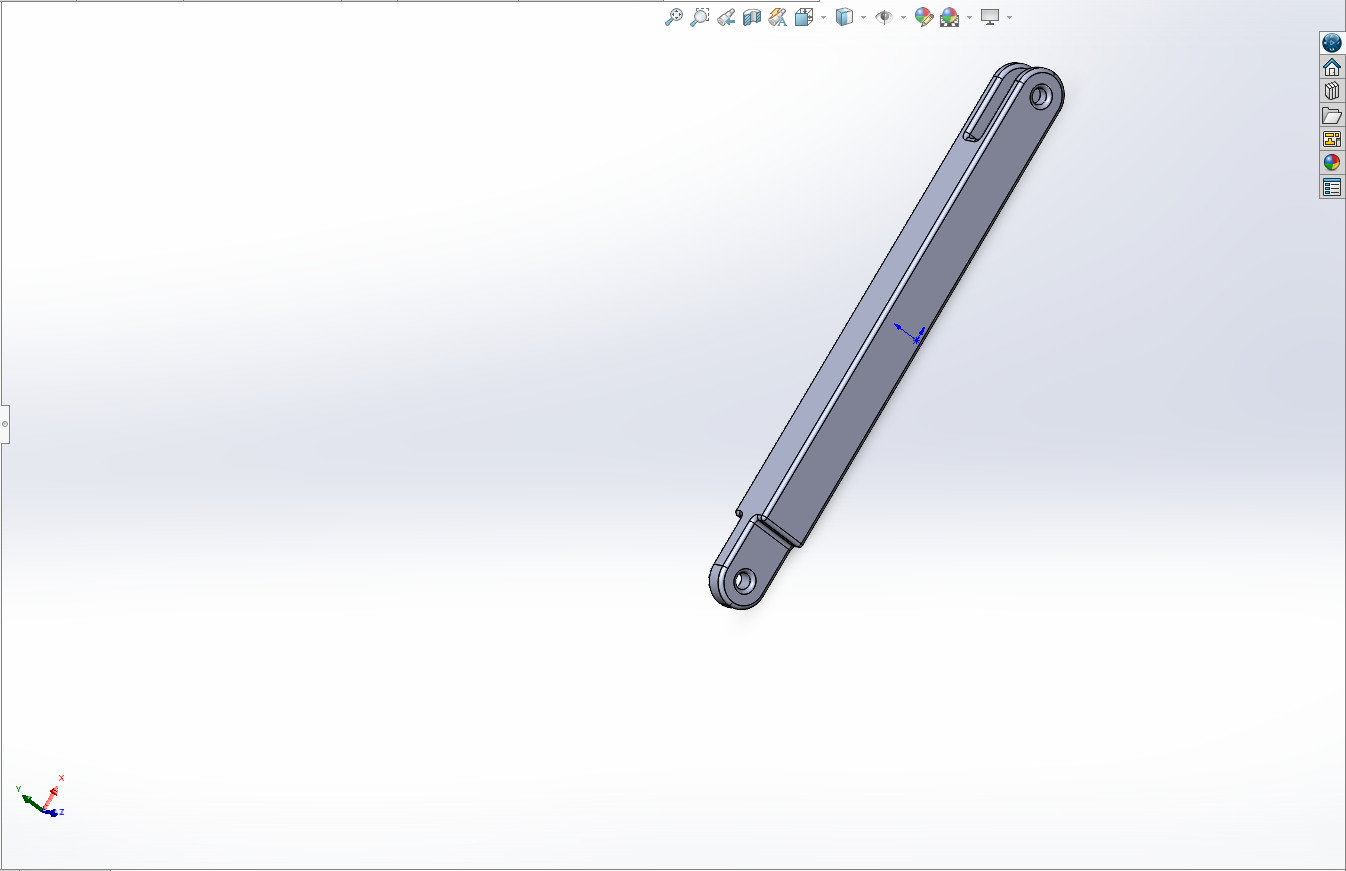1346x871 pixels.
Task: Expand the View Orientation dropdown arrow
Action: point(823,18)
